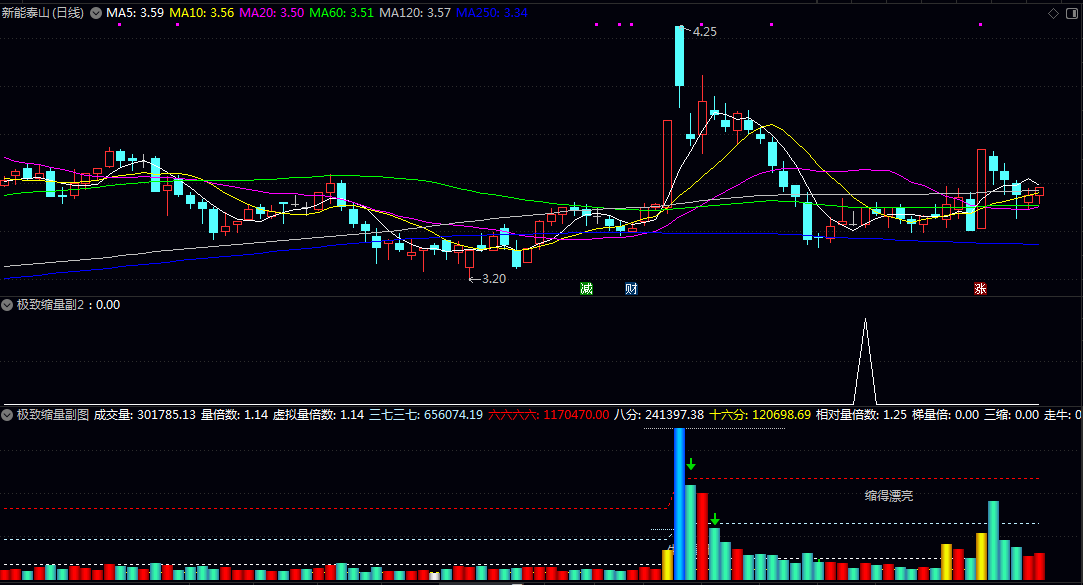
Task: Select the MA250: 3.34 label
Action: [492, 13]
